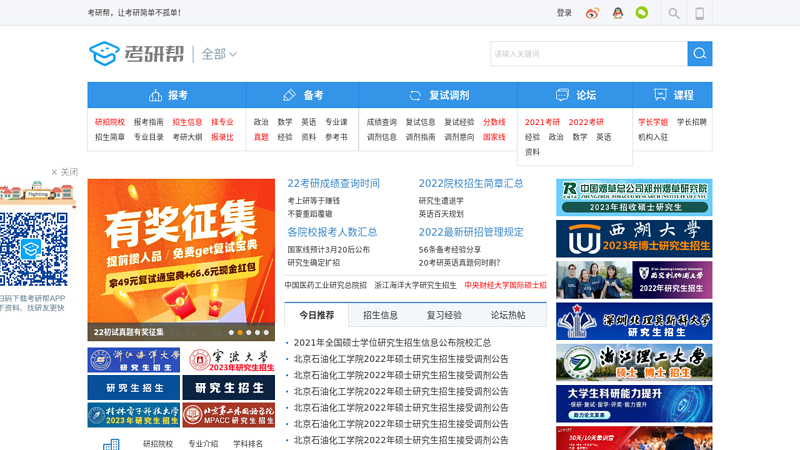800x450 pixels.
Task: Focus the keyword search input field
Action: (589, 54)
